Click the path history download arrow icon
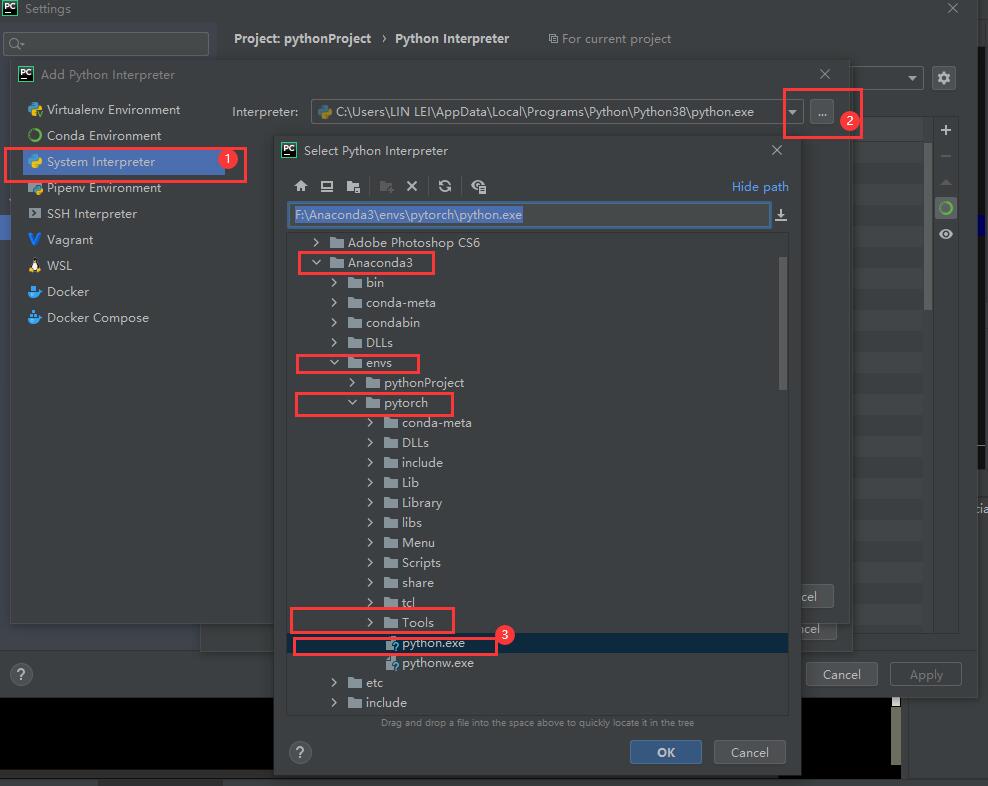Viewport: 988px width, 786px height. click(781, 215)
